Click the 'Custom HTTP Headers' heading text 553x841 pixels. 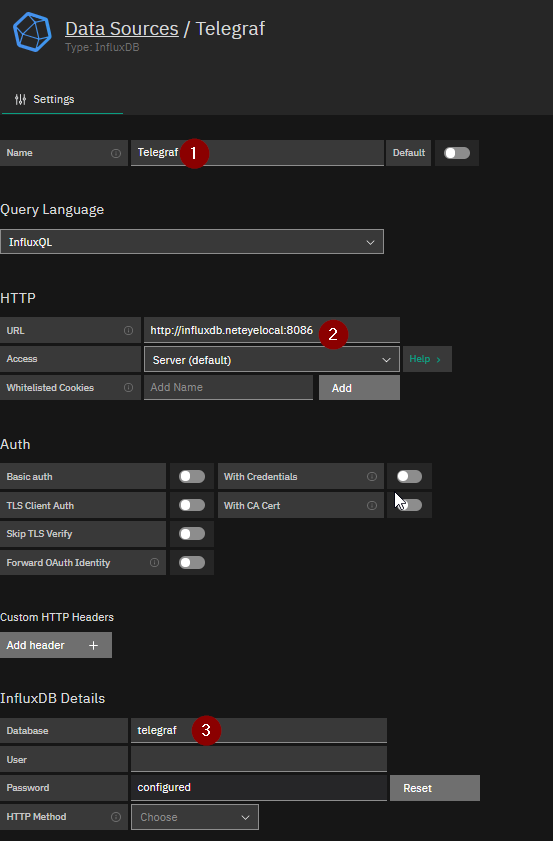click(x=57, y=617)
